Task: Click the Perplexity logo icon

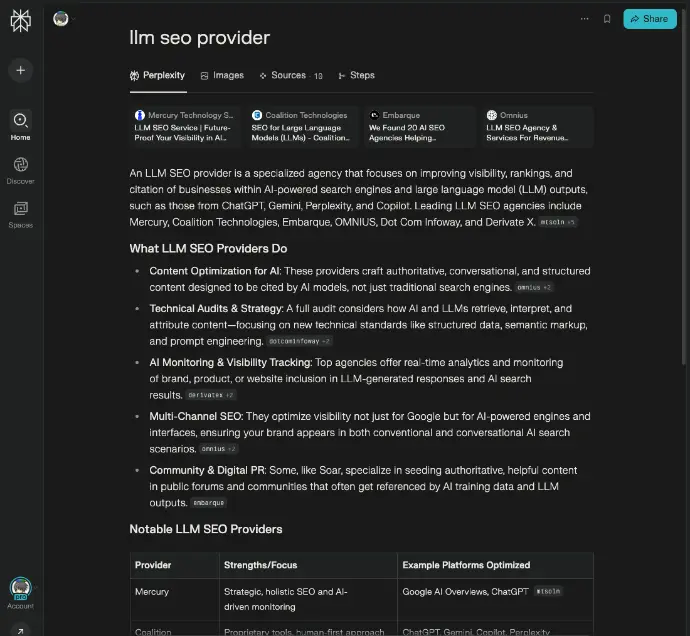Action: [x=21, y=21]
